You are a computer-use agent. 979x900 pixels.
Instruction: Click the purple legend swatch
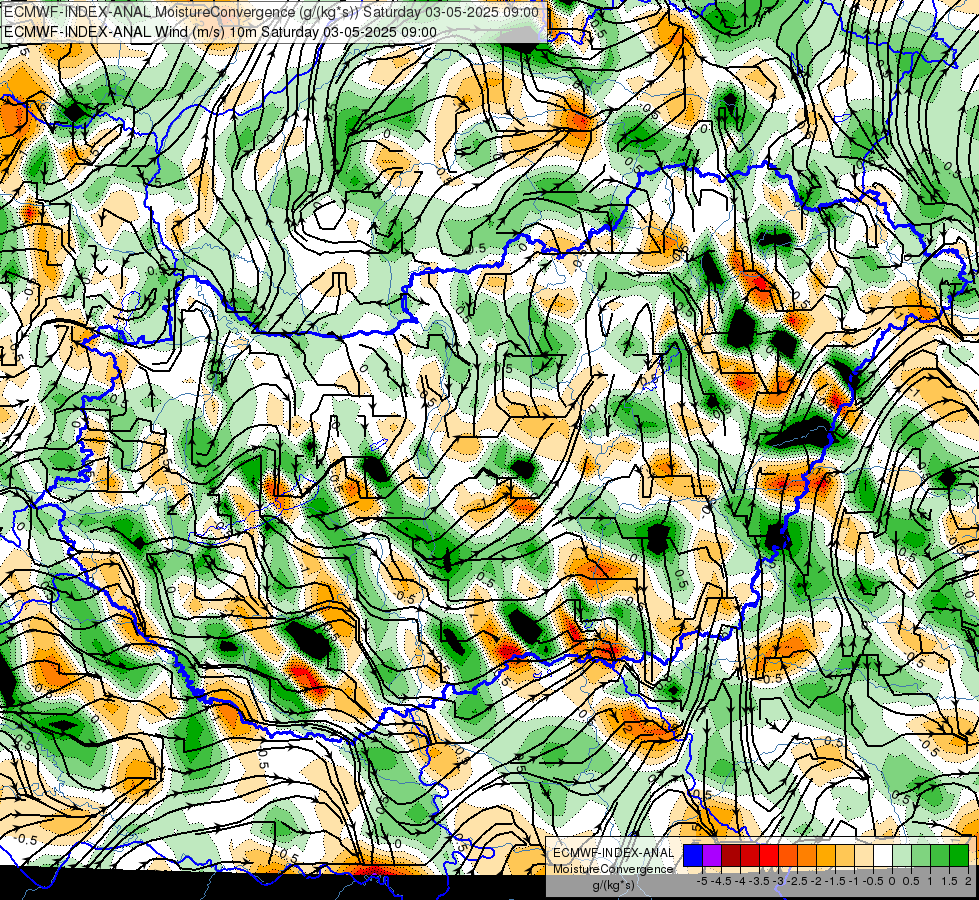point(712,856)
